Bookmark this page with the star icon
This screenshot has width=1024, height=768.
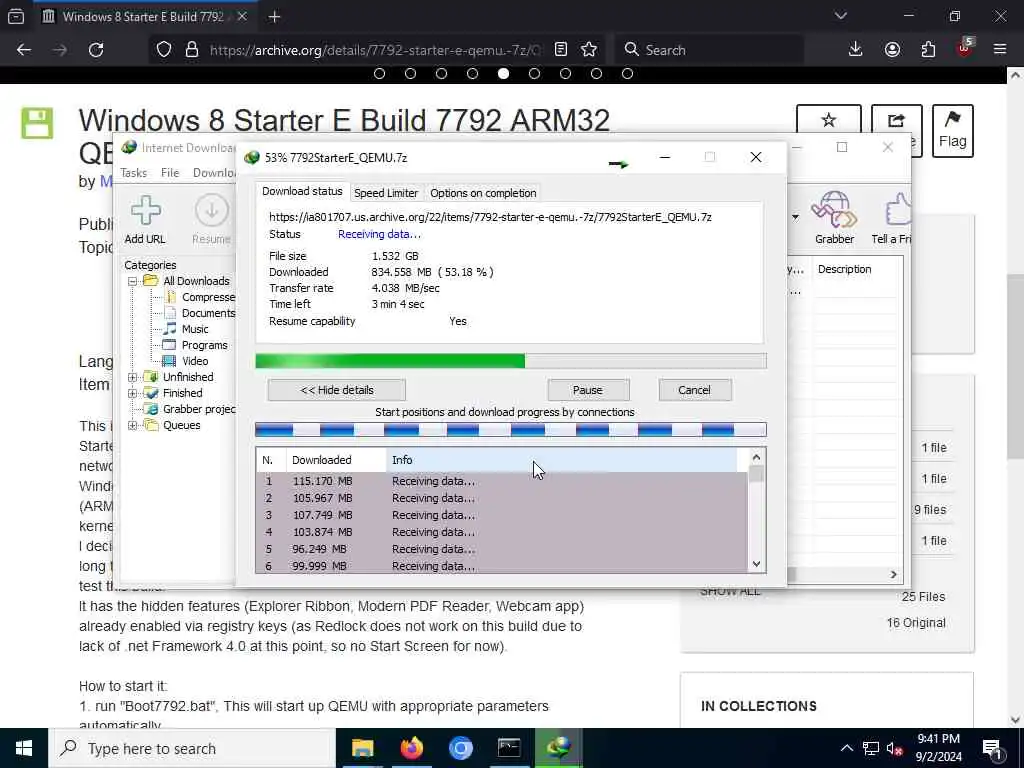tap(589, 50)
